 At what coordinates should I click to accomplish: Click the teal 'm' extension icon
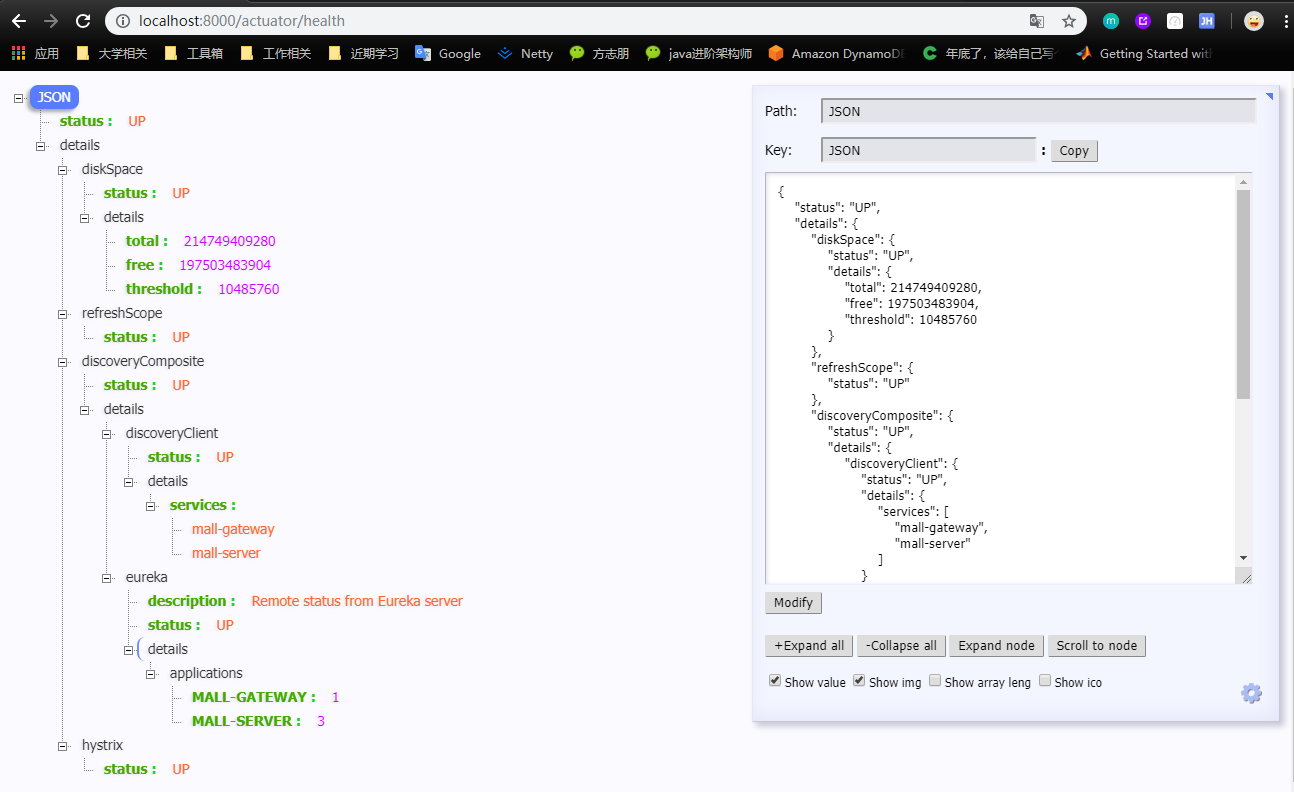click(x=1112, y=20)
